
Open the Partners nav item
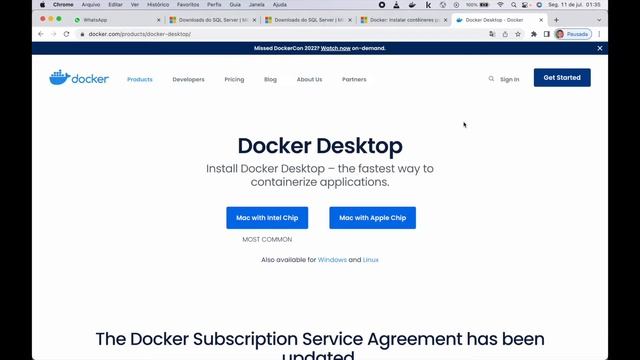354,79
